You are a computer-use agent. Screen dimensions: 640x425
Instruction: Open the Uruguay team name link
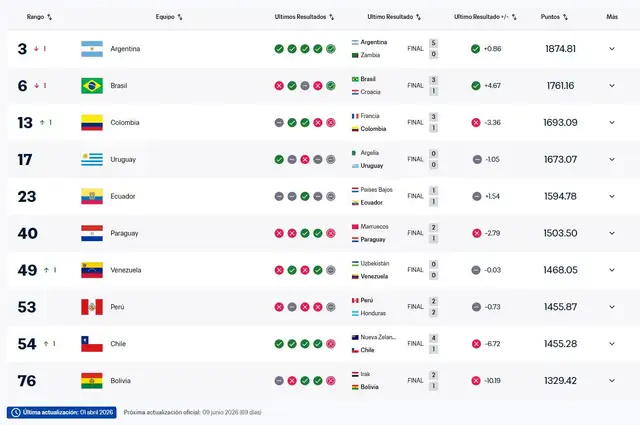tap(124, 160)
